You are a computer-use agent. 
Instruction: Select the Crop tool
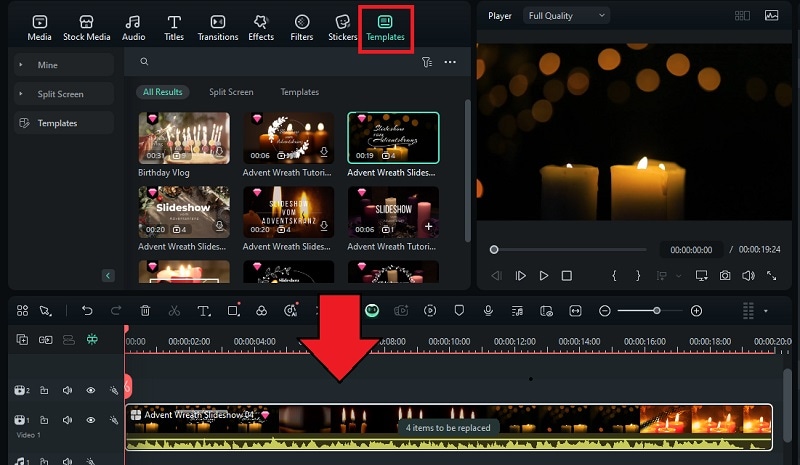coord(234,310)
